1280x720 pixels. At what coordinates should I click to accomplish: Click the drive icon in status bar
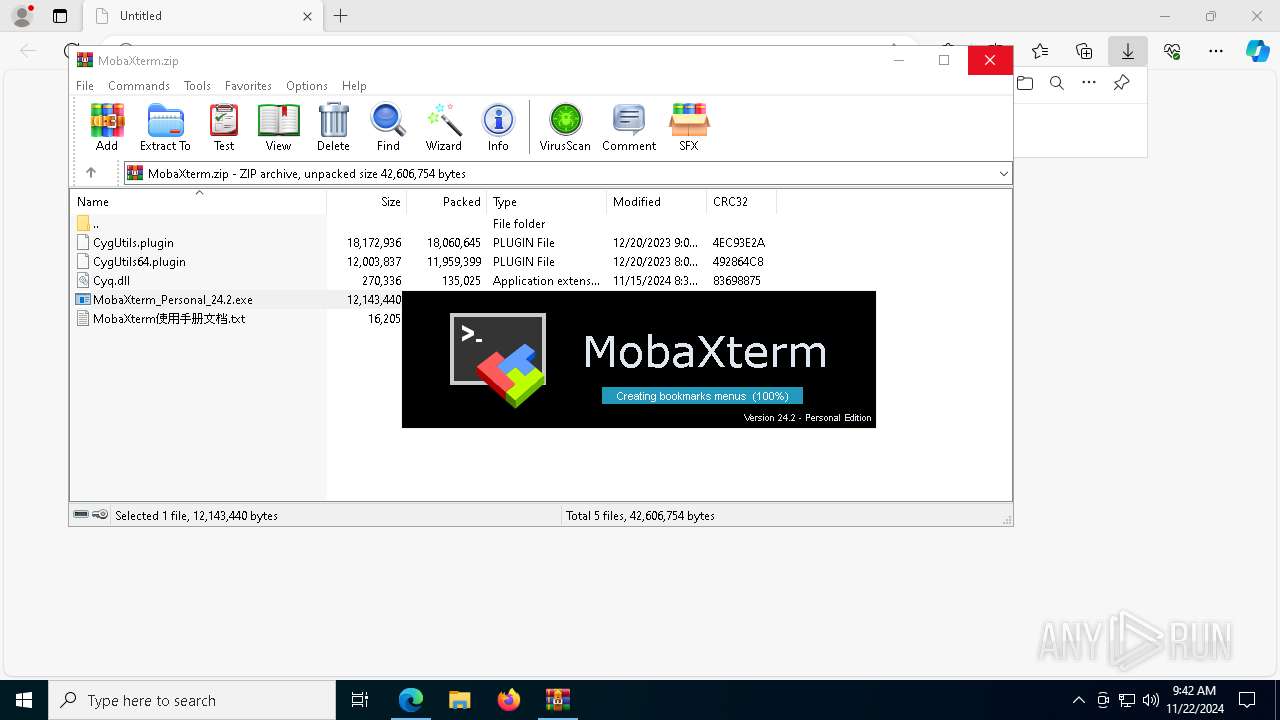[81, 515]
